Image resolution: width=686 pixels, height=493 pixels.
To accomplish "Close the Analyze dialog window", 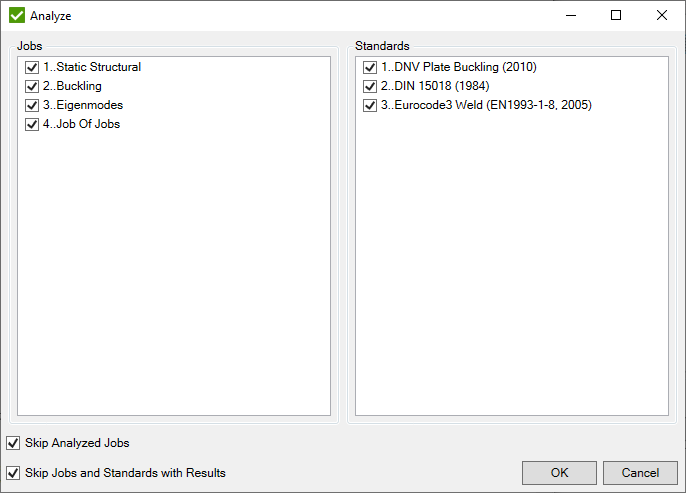I will (x=662, y=16).
